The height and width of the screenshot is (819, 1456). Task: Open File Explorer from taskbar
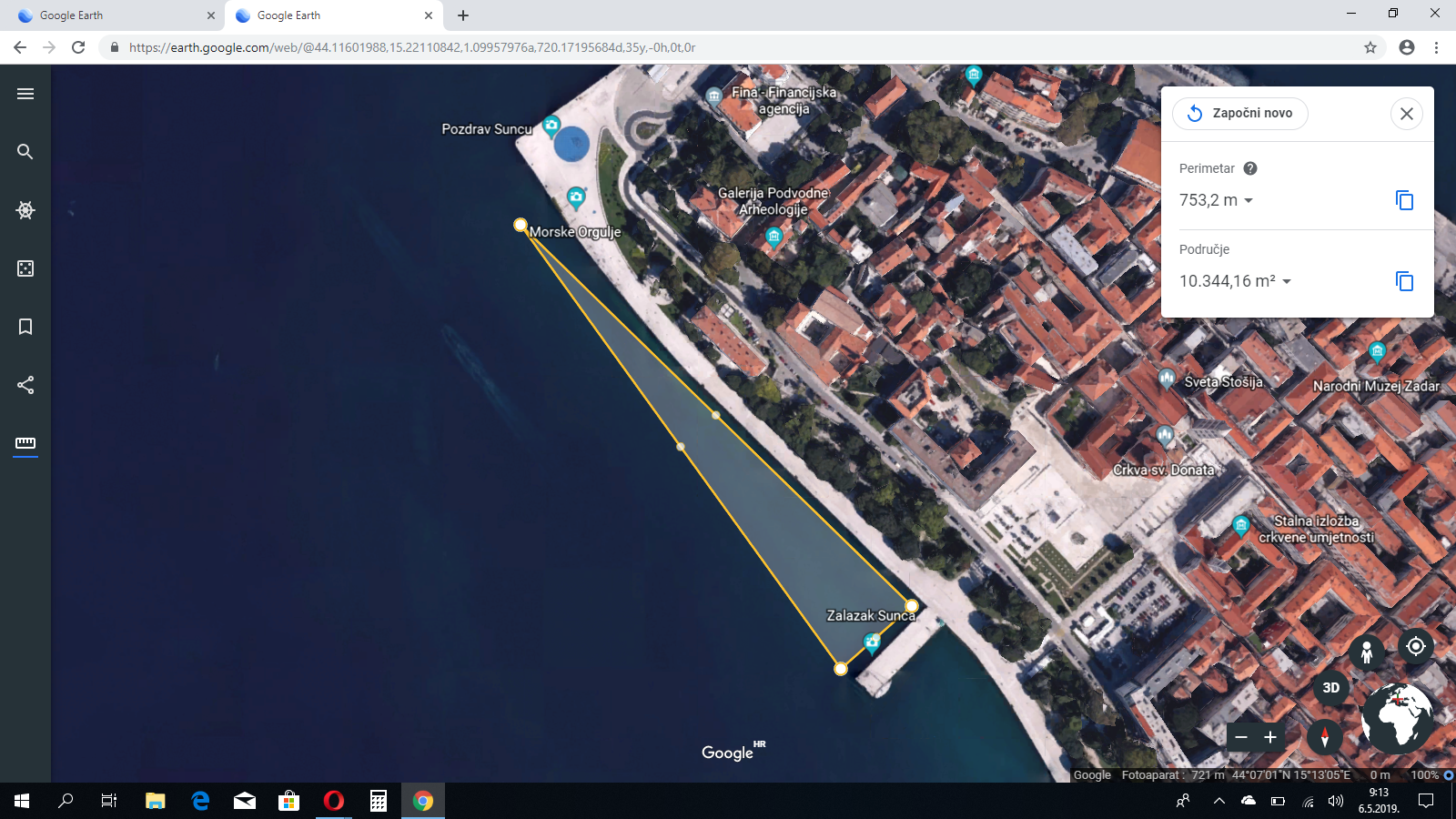point(156,801)
